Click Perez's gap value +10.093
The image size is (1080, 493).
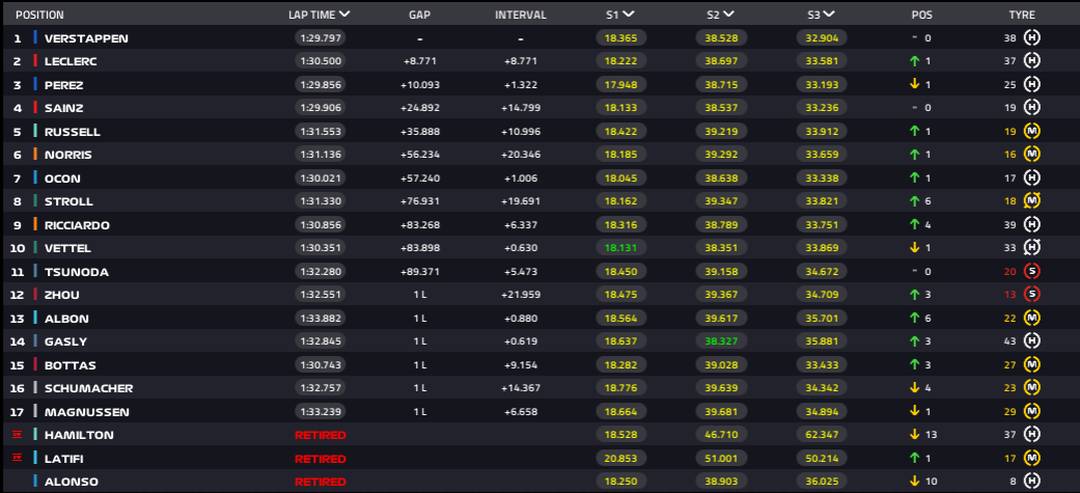[420, 85]
